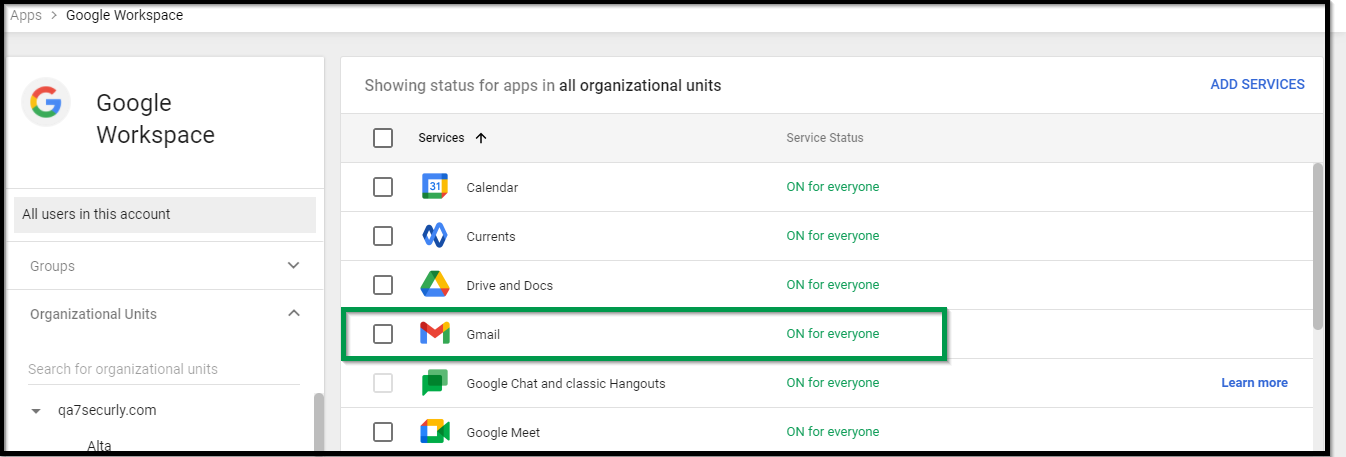The image size is (1346, 457).
Task: Click the Groups section label
Action: (x=52, y=266)
